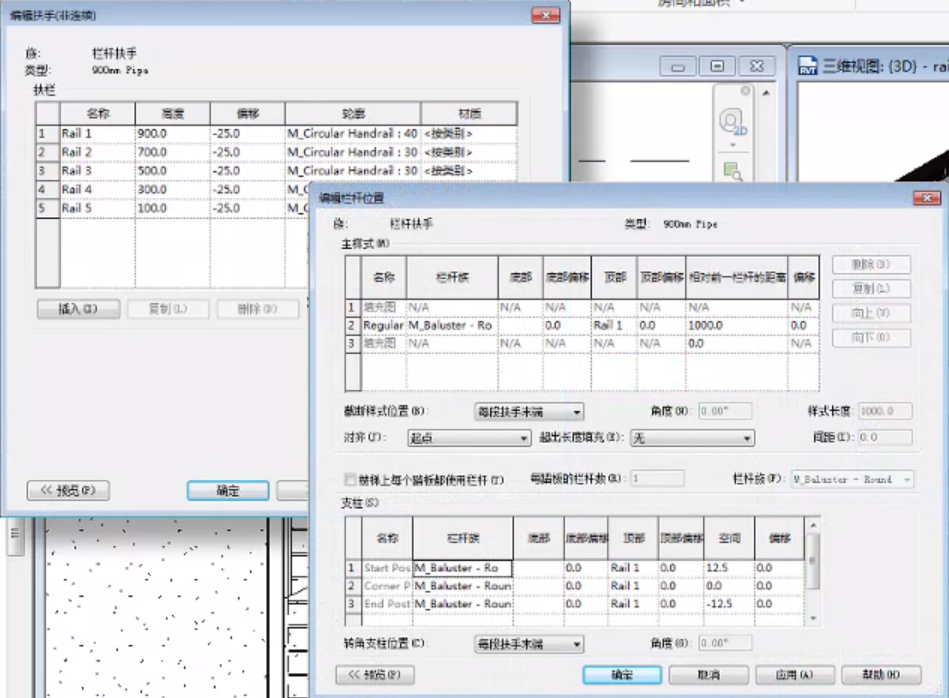Select the Regular row name in 主样式 table
This screenshot has width=949, height=698.
[x=384, y=326]
